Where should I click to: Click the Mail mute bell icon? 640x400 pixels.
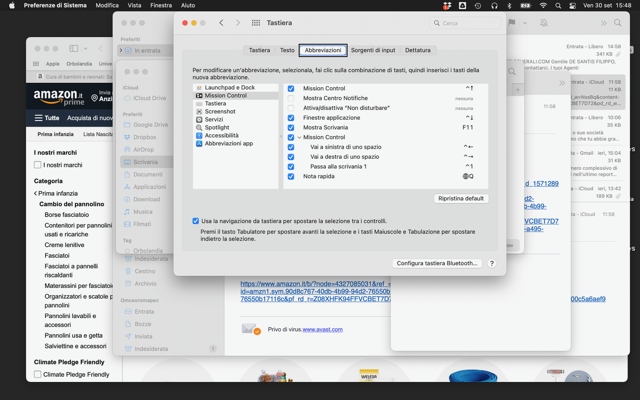coord(544,23)
